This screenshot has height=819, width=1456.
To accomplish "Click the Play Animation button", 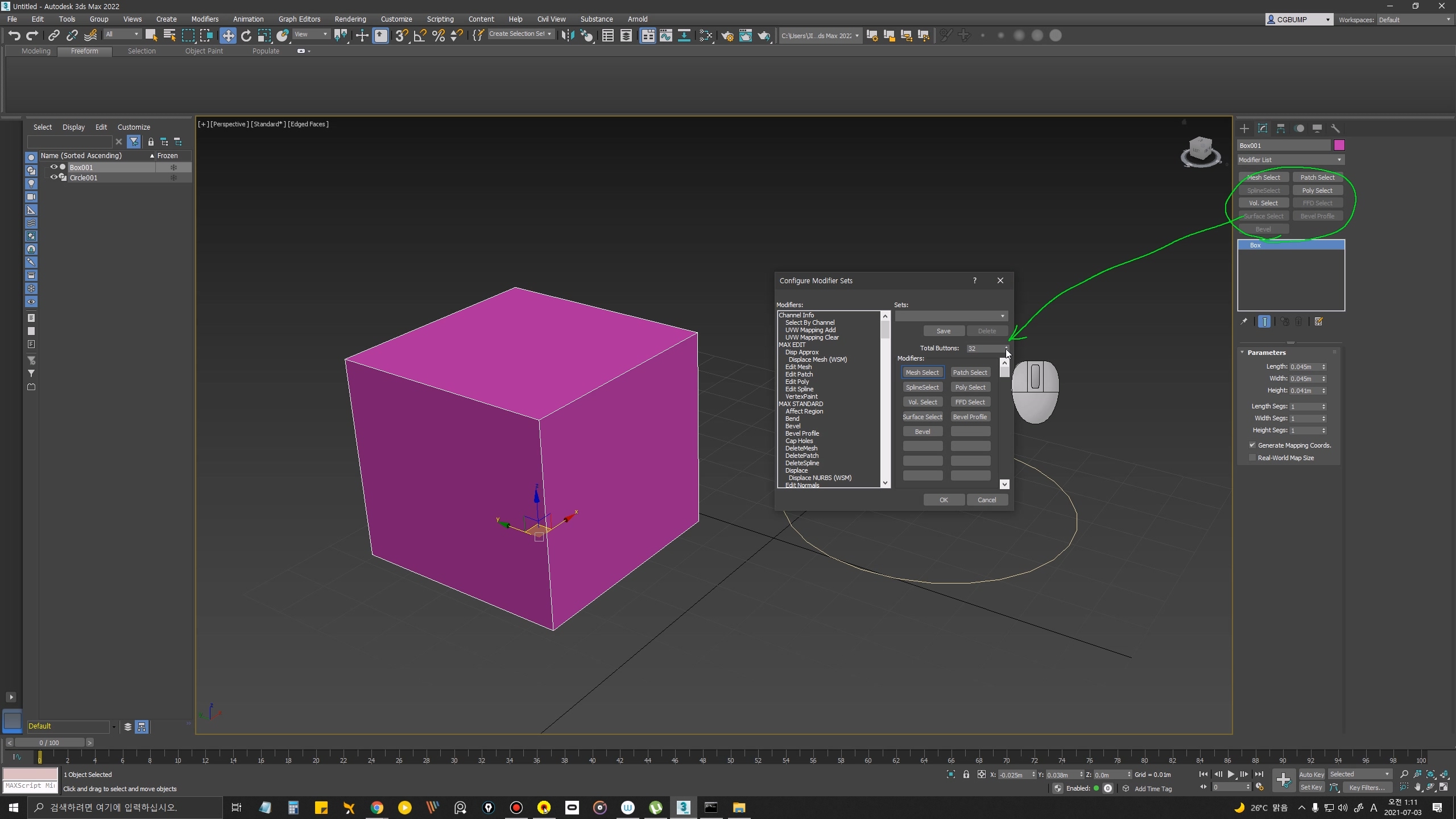I will (1231, 774).
